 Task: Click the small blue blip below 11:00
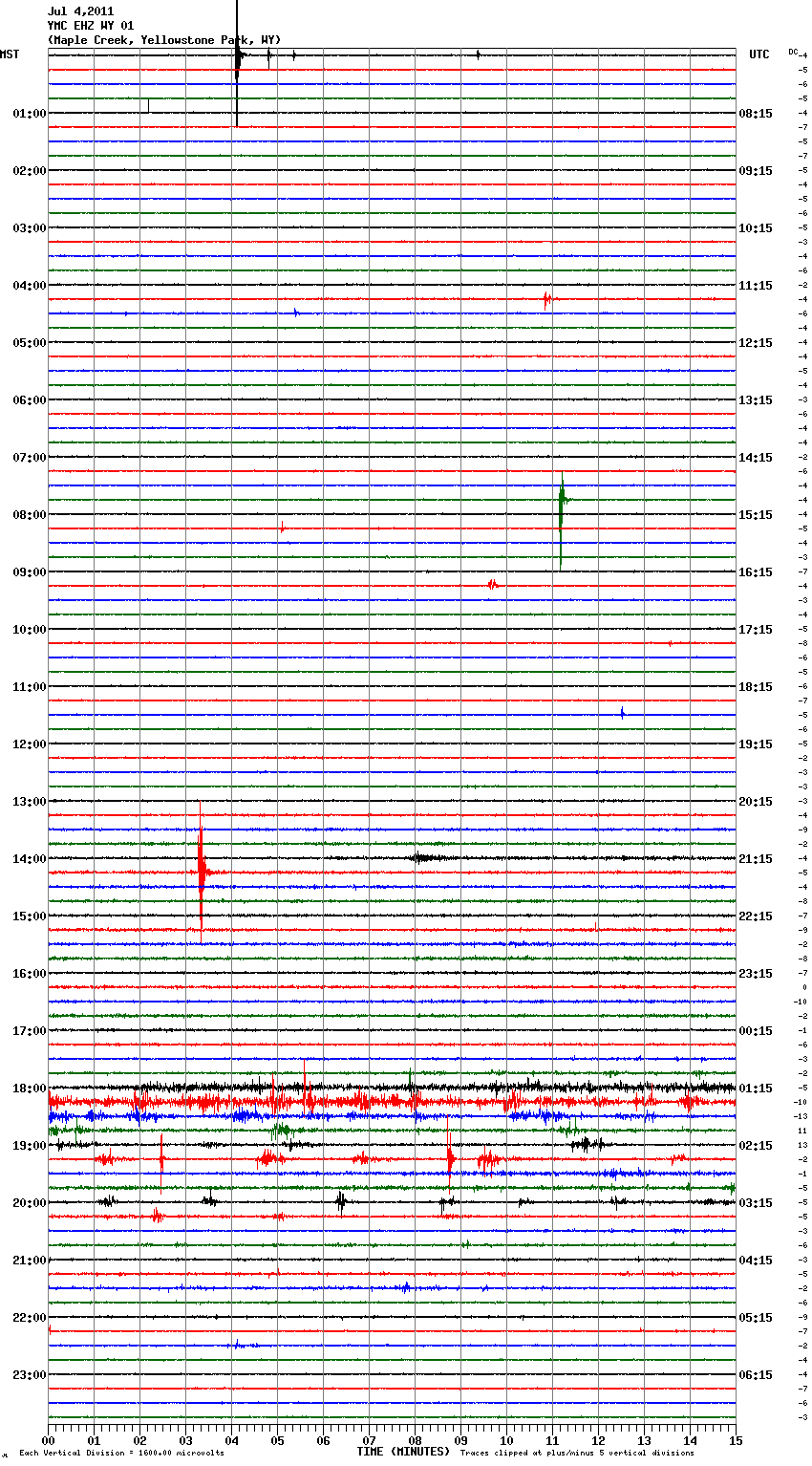tap(623, 713)
